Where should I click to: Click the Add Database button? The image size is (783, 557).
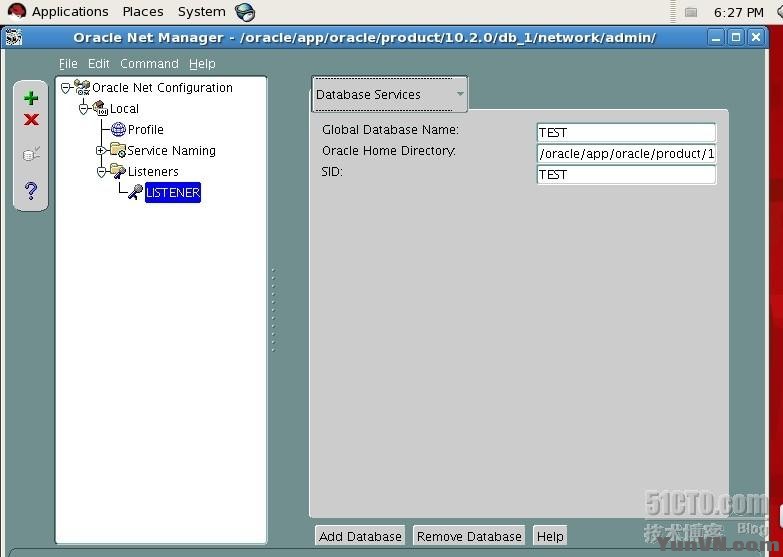pos(360,536)
